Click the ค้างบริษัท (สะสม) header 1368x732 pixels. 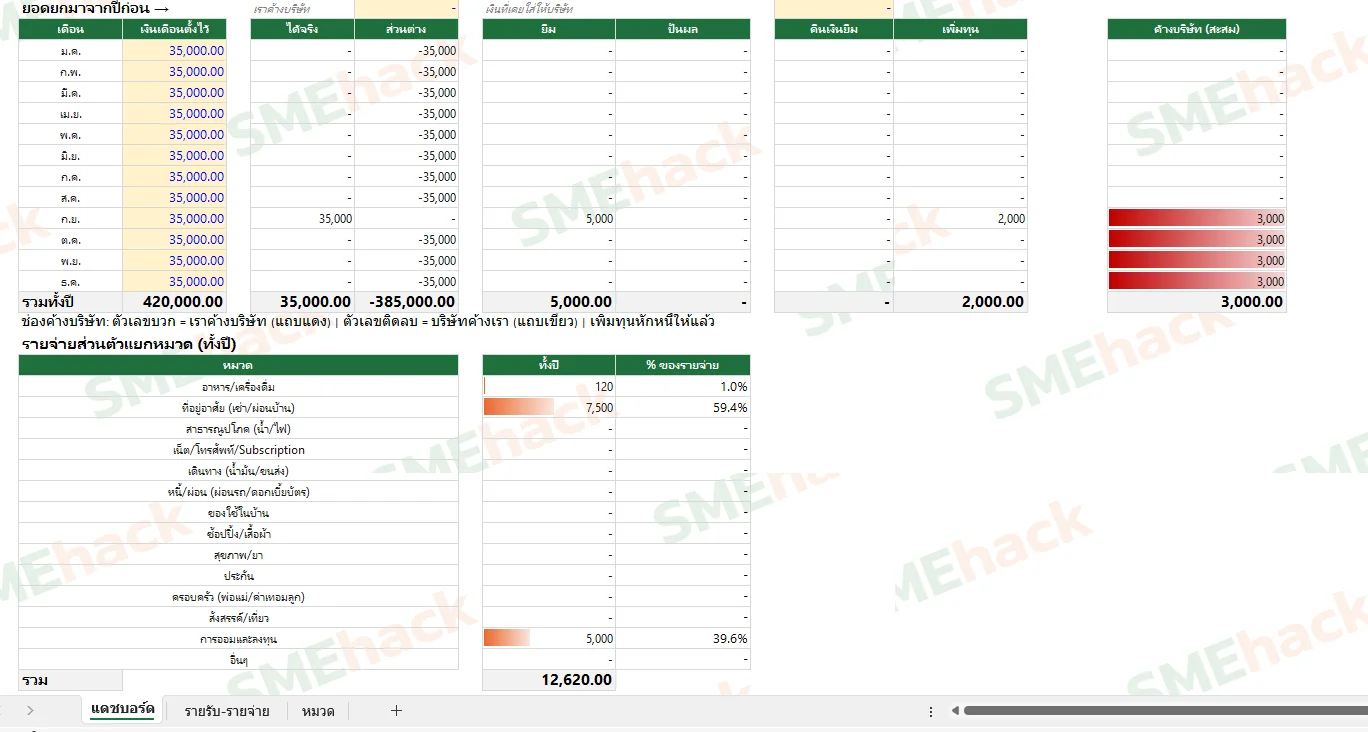[x=1197, y=29]
